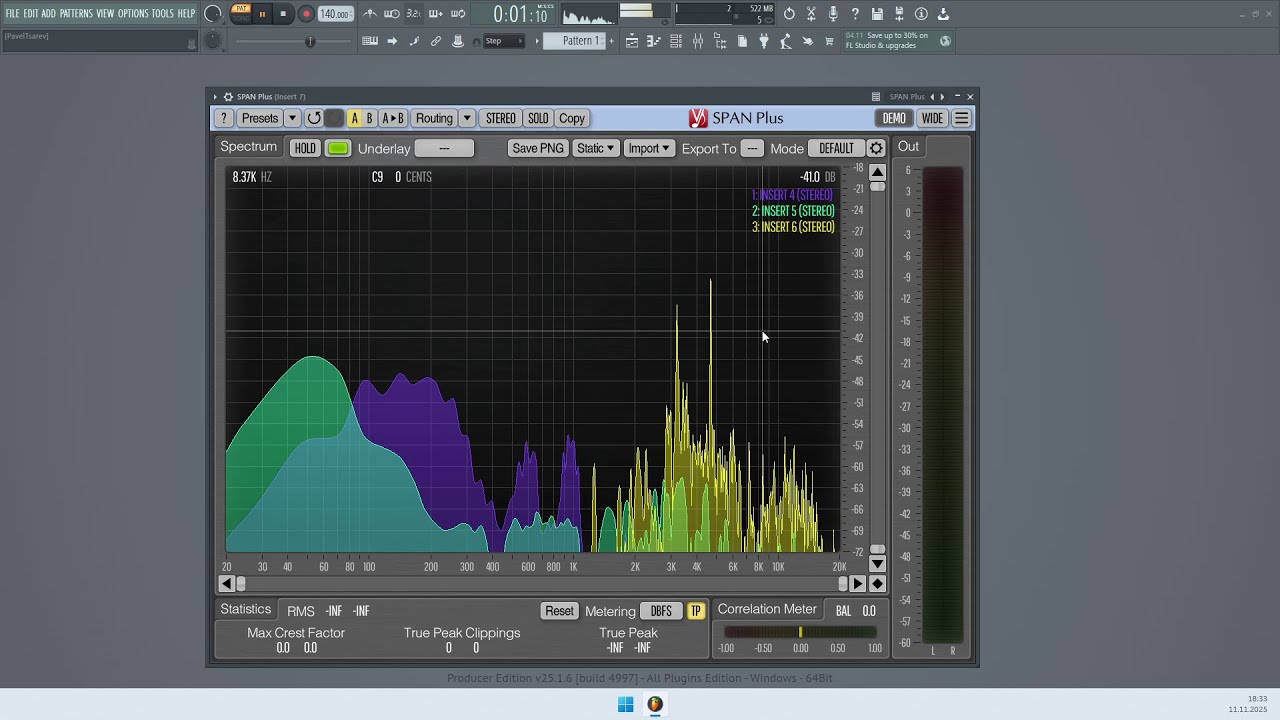Open the Static dropdown
Viewport: 1280px width, 720px height.
pos(595,148)
